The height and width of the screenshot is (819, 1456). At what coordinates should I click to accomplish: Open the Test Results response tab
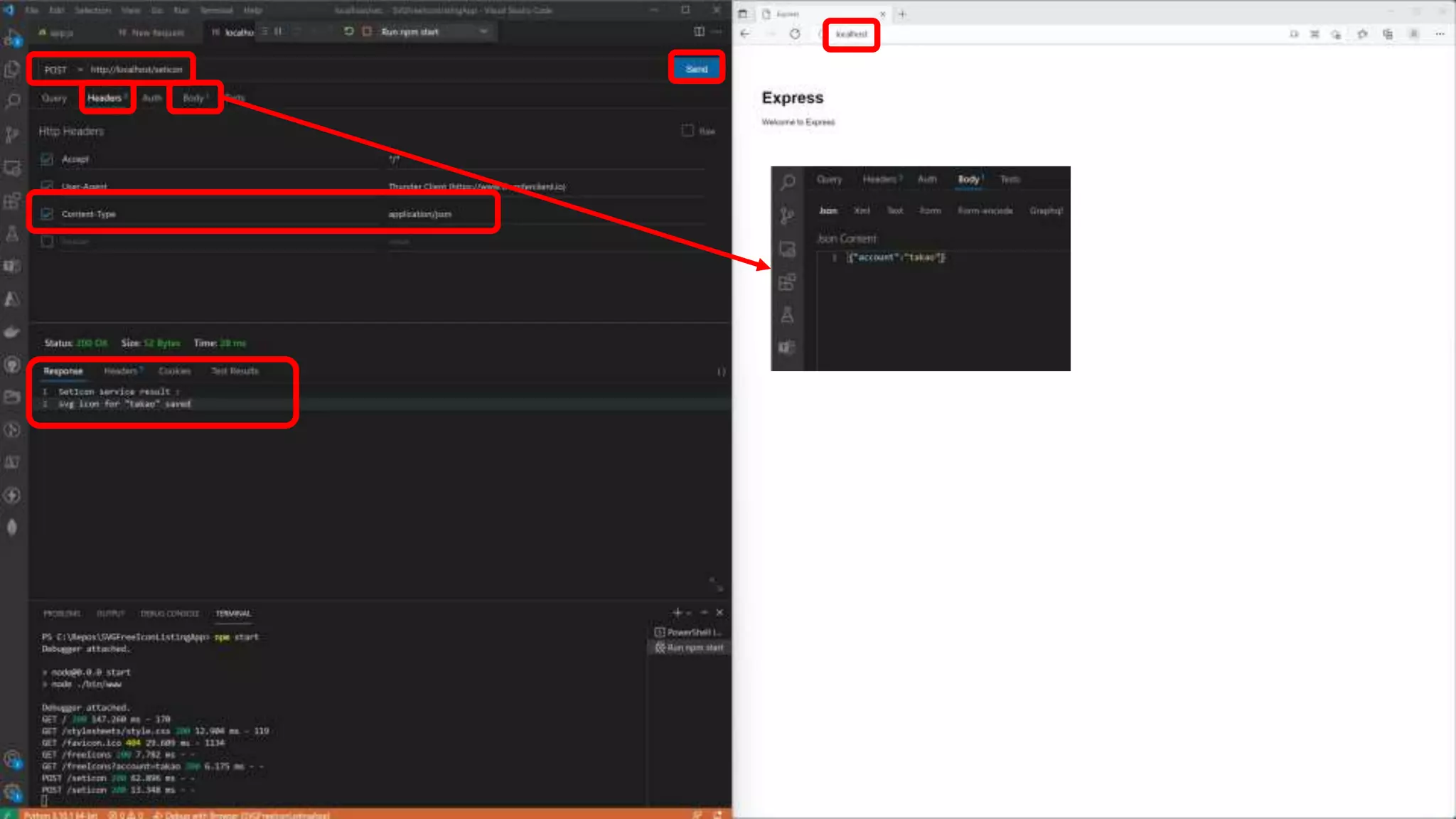point(235,371)
